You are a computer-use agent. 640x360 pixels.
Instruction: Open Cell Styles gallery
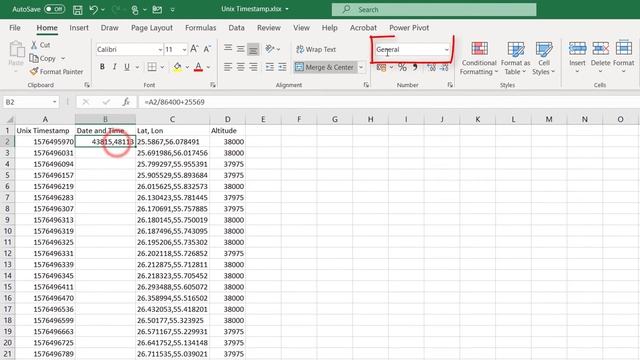(544, 58)
